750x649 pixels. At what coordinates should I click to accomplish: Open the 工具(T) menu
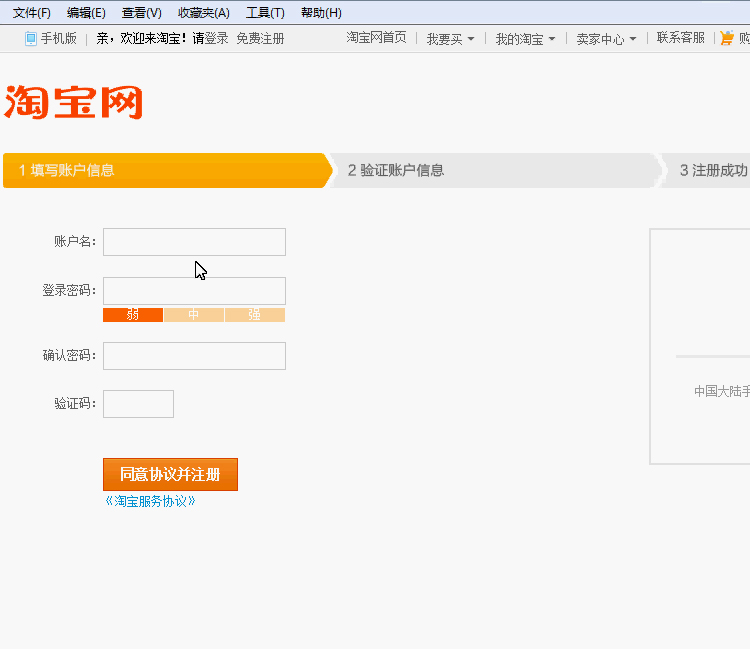click(265, 13)
